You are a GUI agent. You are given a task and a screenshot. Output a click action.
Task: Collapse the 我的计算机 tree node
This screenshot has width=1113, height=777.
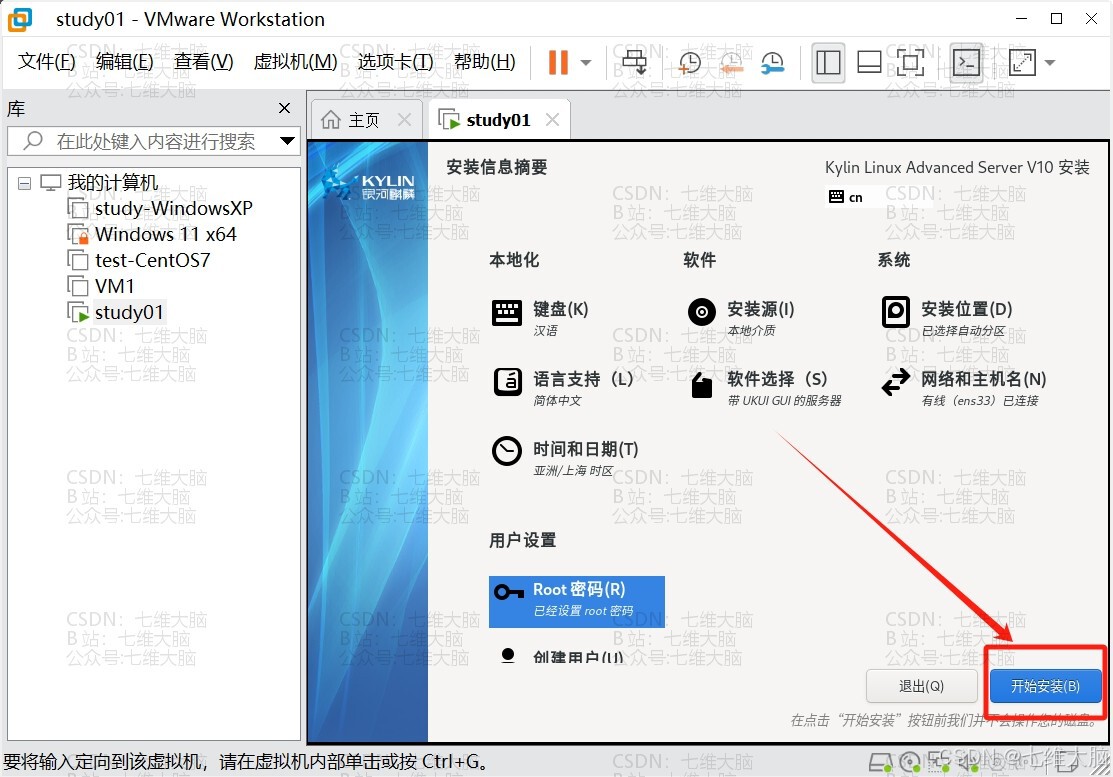24,183
